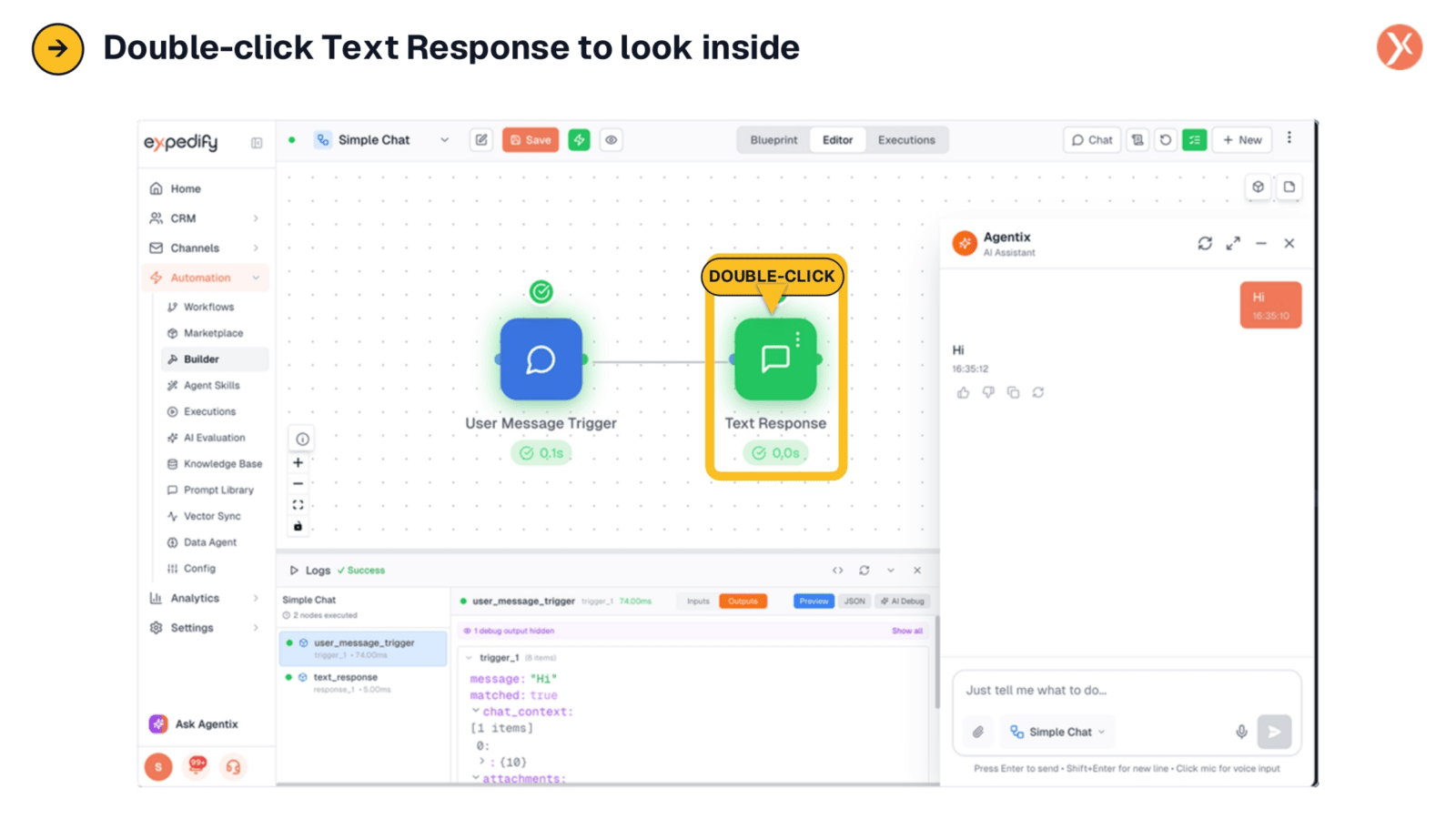Expand the CRM sidebar section
This screenshot has width=1456, height=819.
206,218
